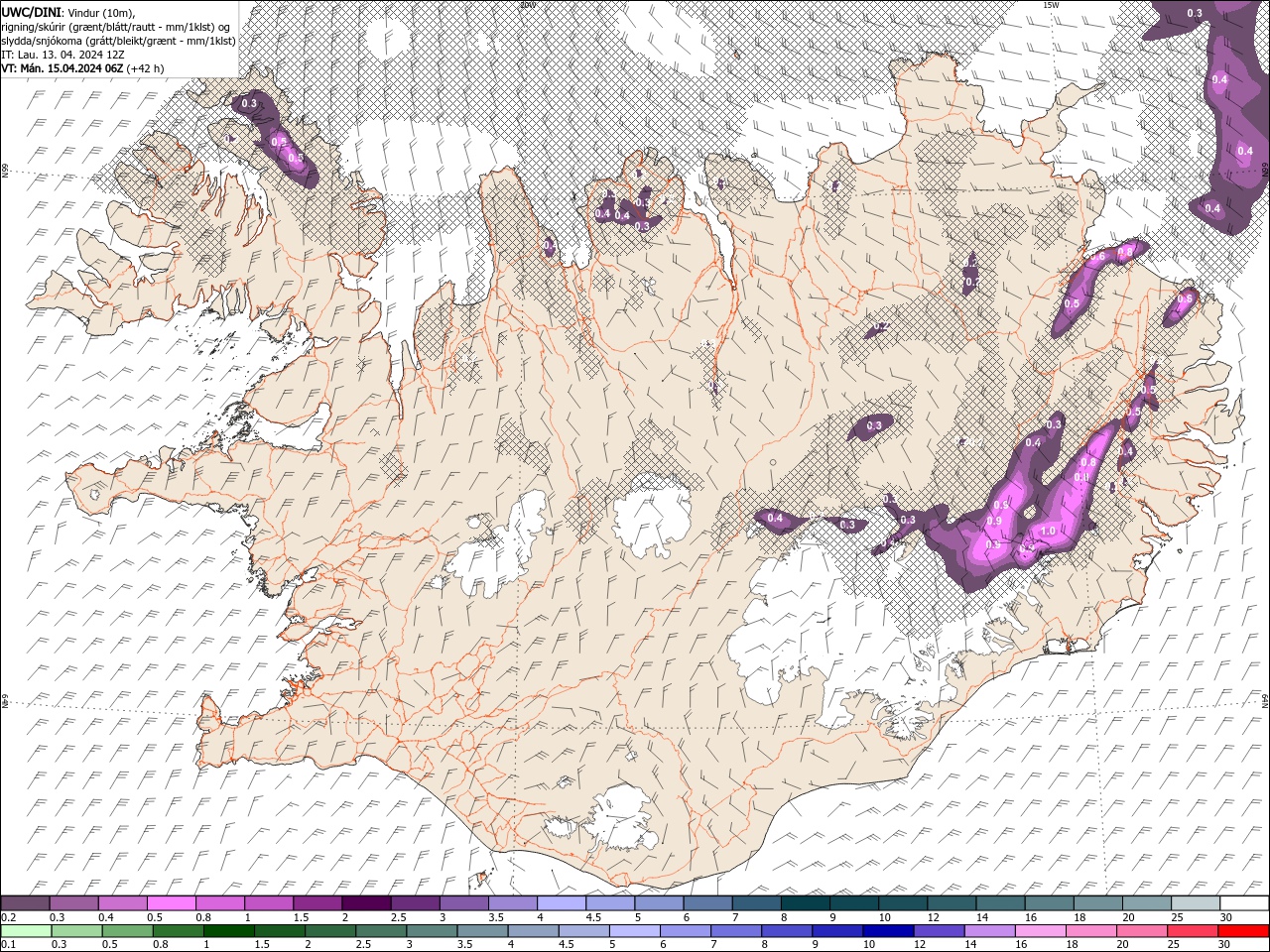Image resolution: width=1270 pixels, height=952 pixels.
Task: Click the '15W' longitude label at top
Action: pyautogui.click(x=1051, y=5)
